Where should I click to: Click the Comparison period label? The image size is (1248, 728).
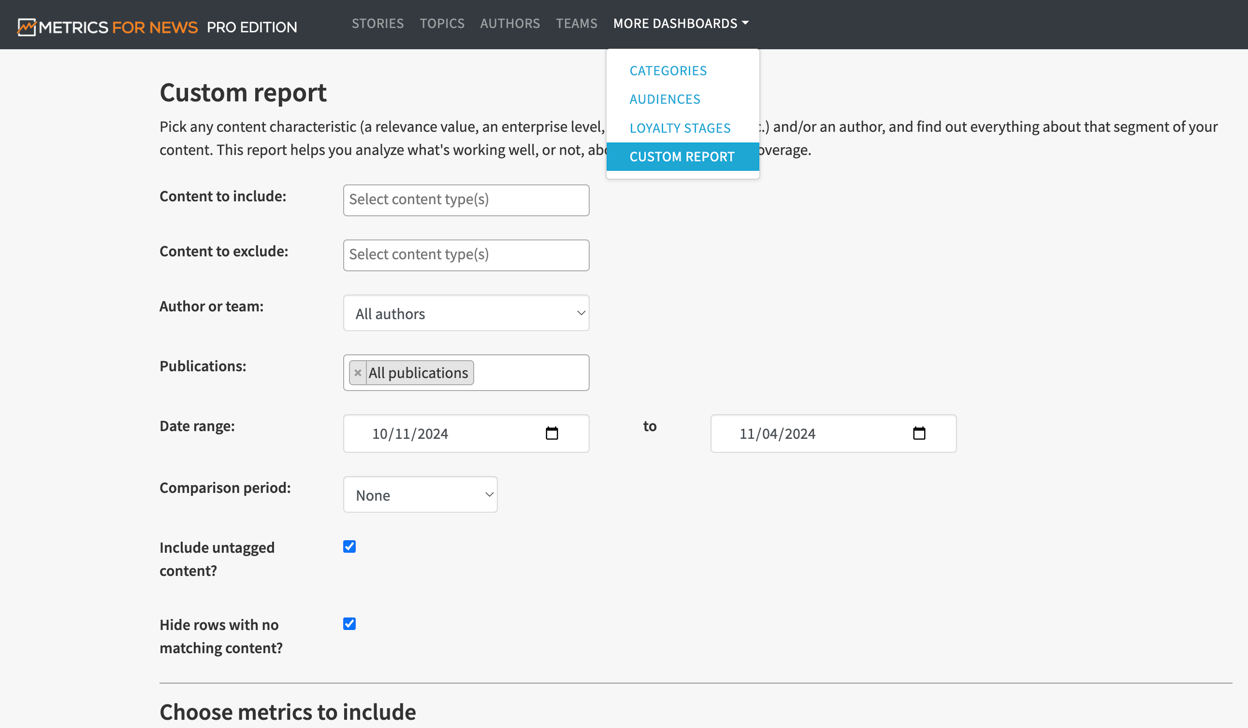tap(225, 488)
